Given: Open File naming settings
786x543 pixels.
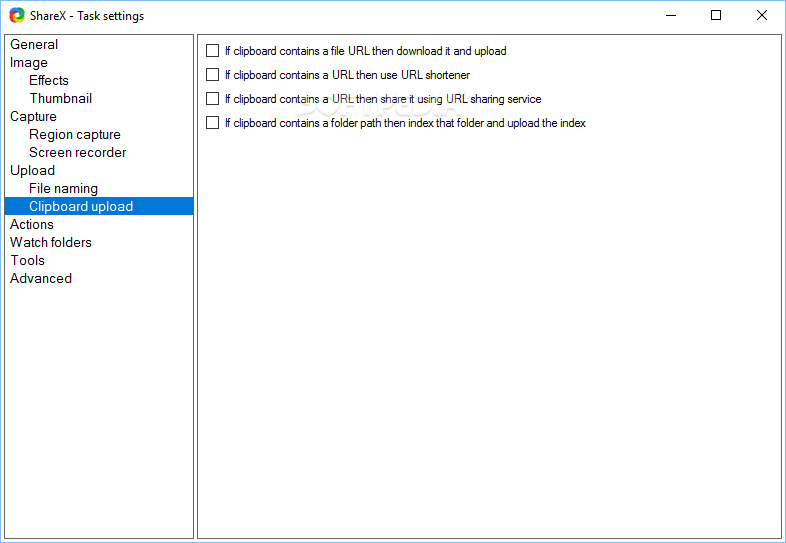Looking at the screenshot, I should click(63, 189).
